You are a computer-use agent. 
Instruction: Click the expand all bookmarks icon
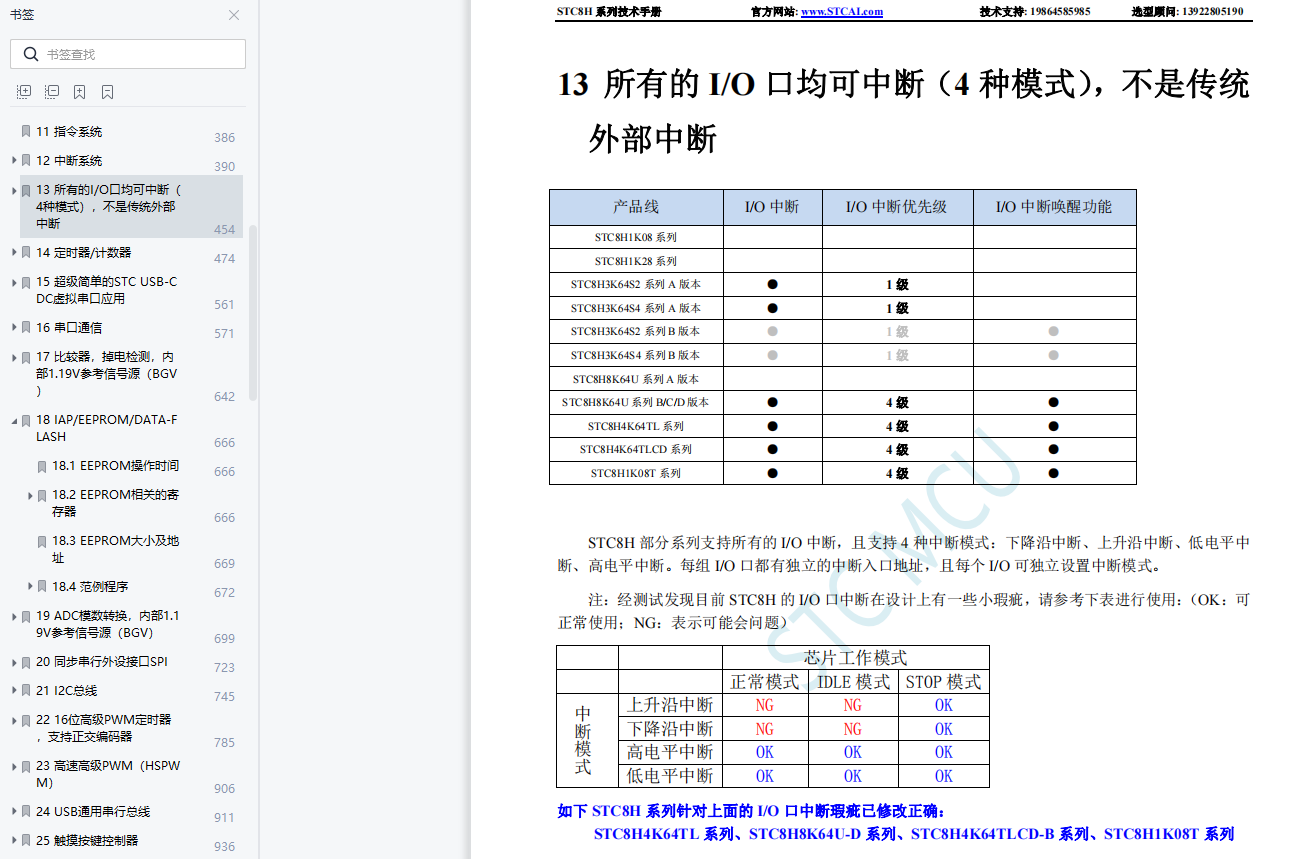(x=24, y=92)
